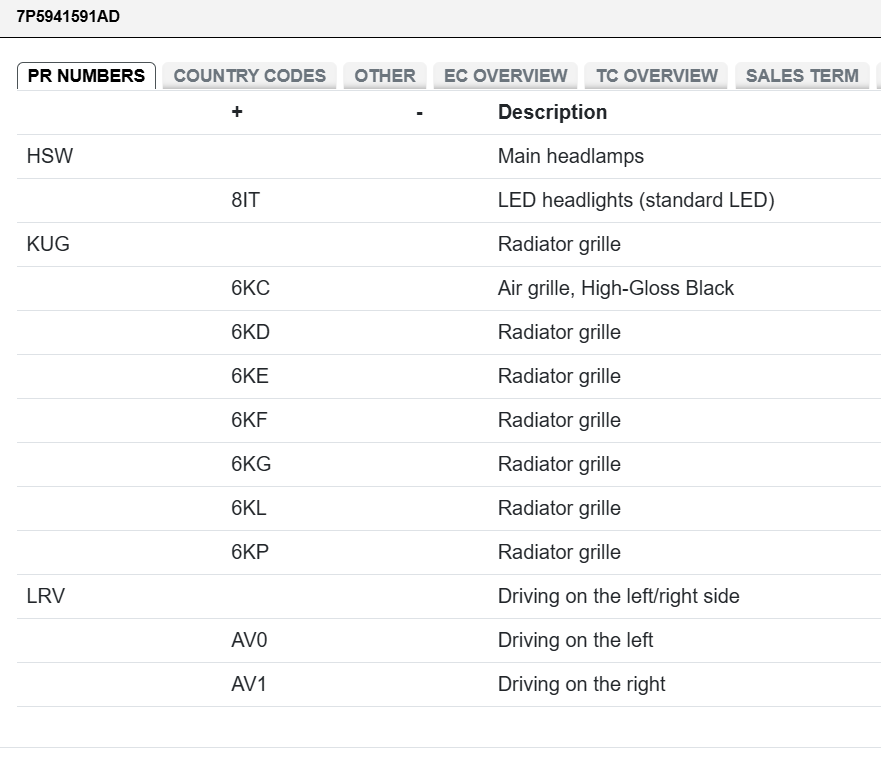Select the EC OVERVIEW tab
This screenshot has width=881, height=781.
point(505,76)
